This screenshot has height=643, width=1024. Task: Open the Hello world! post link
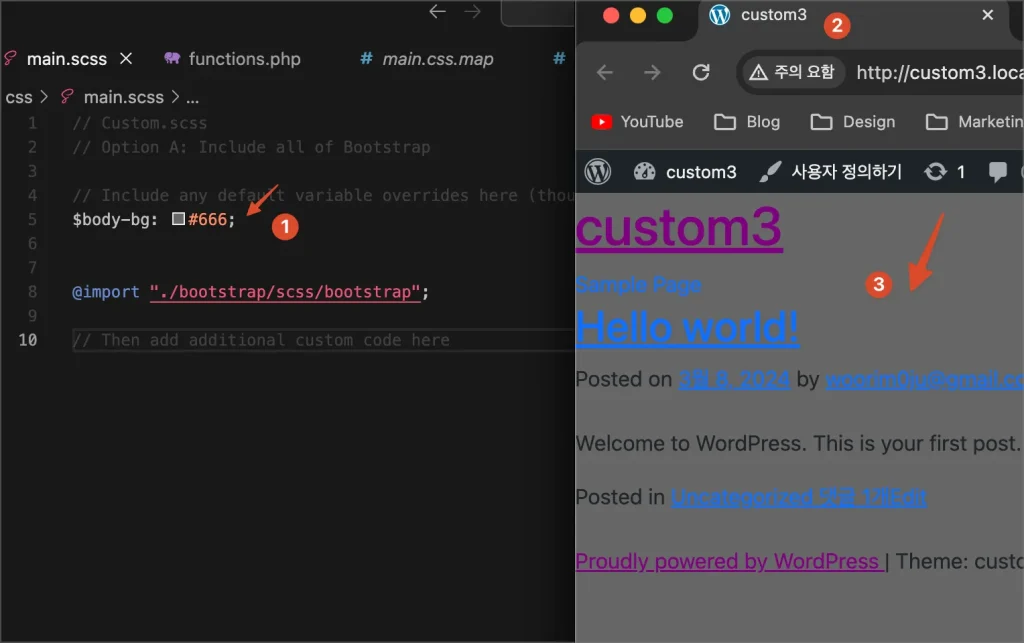tap(687, 327)
